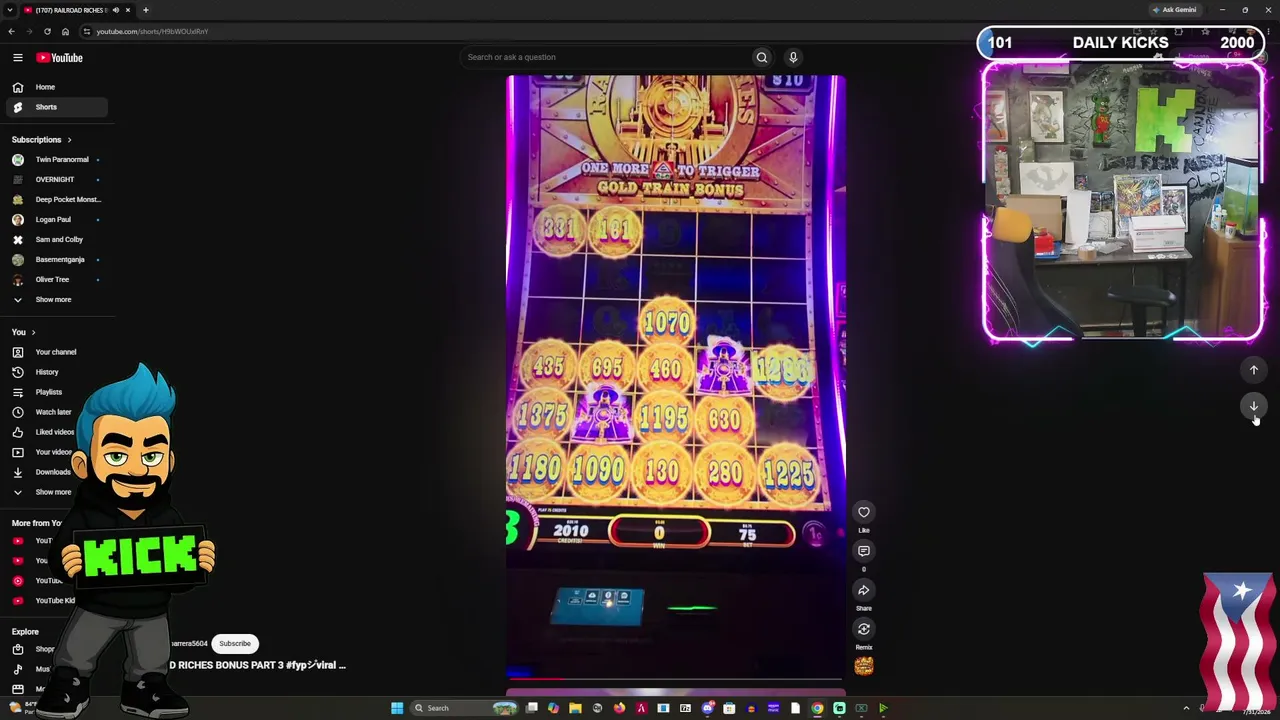
Task: View site information for youtube.com
Action: tap(87, 31)
